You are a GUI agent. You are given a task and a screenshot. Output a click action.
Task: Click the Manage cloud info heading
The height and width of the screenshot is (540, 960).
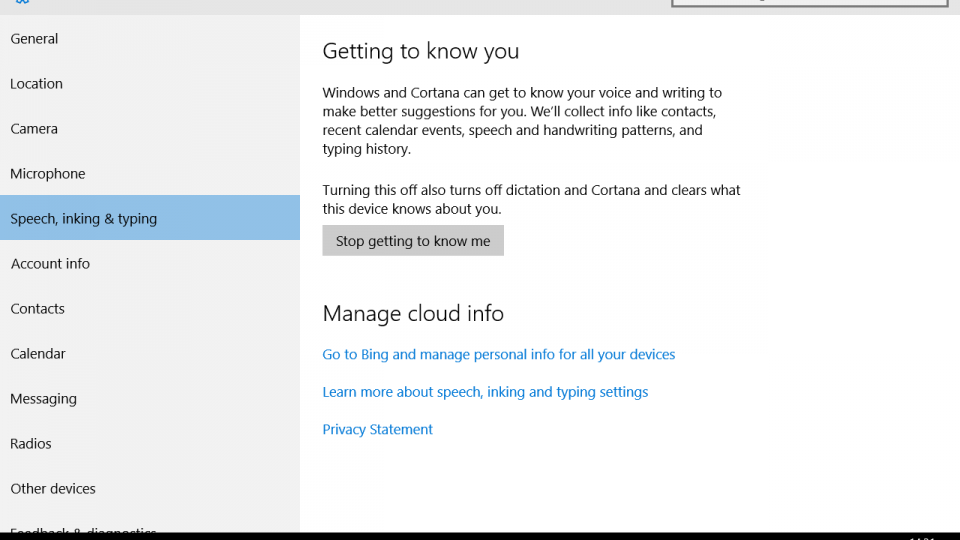tap(413, 313)
